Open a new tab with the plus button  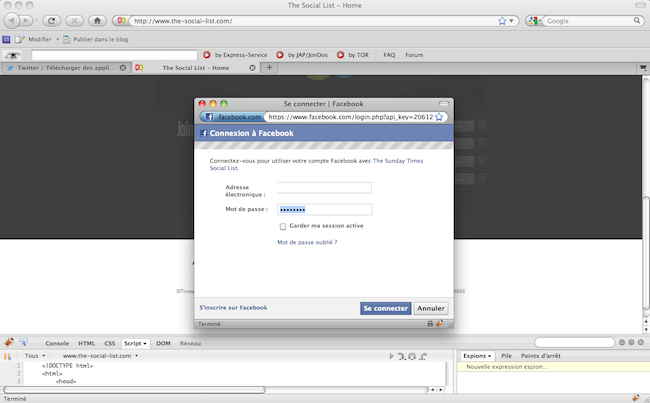pyautogui.click(x=269, y=68)
